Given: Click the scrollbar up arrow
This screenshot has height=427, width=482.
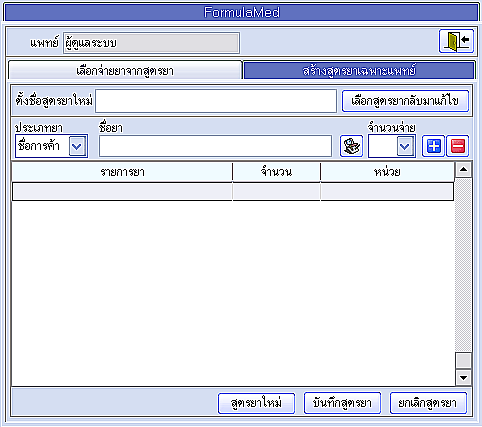Looking at the screenshot, I should [x=463, y=170].
